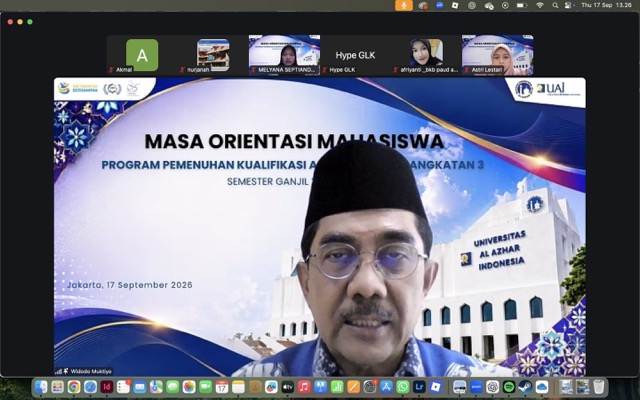640x400 pixels.
Task: Select afriyanti's video thumbnail
Action: tap(426, 55)
